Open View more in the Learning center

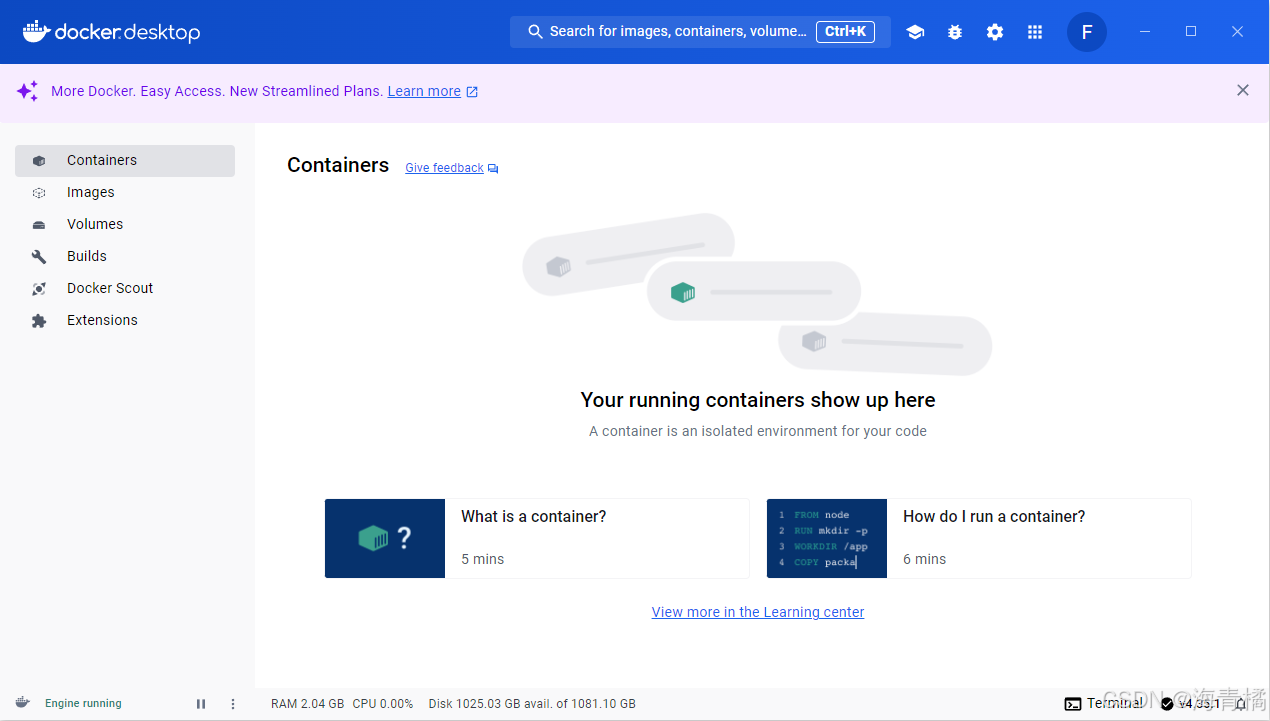click(758, 612)
